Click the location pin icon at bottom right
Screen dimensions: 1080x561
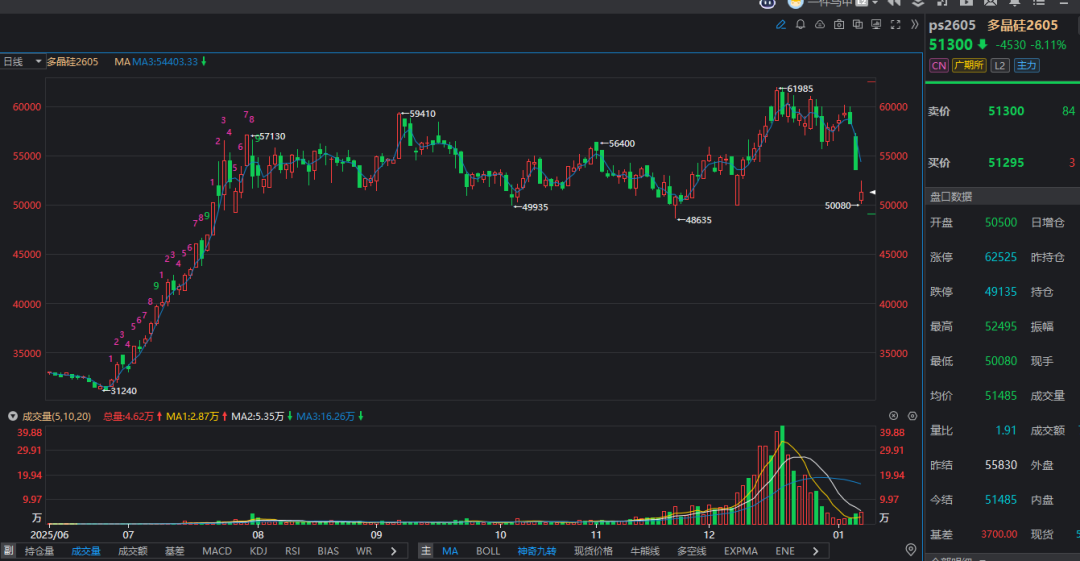pyautogui.click(x=910, y=550)
